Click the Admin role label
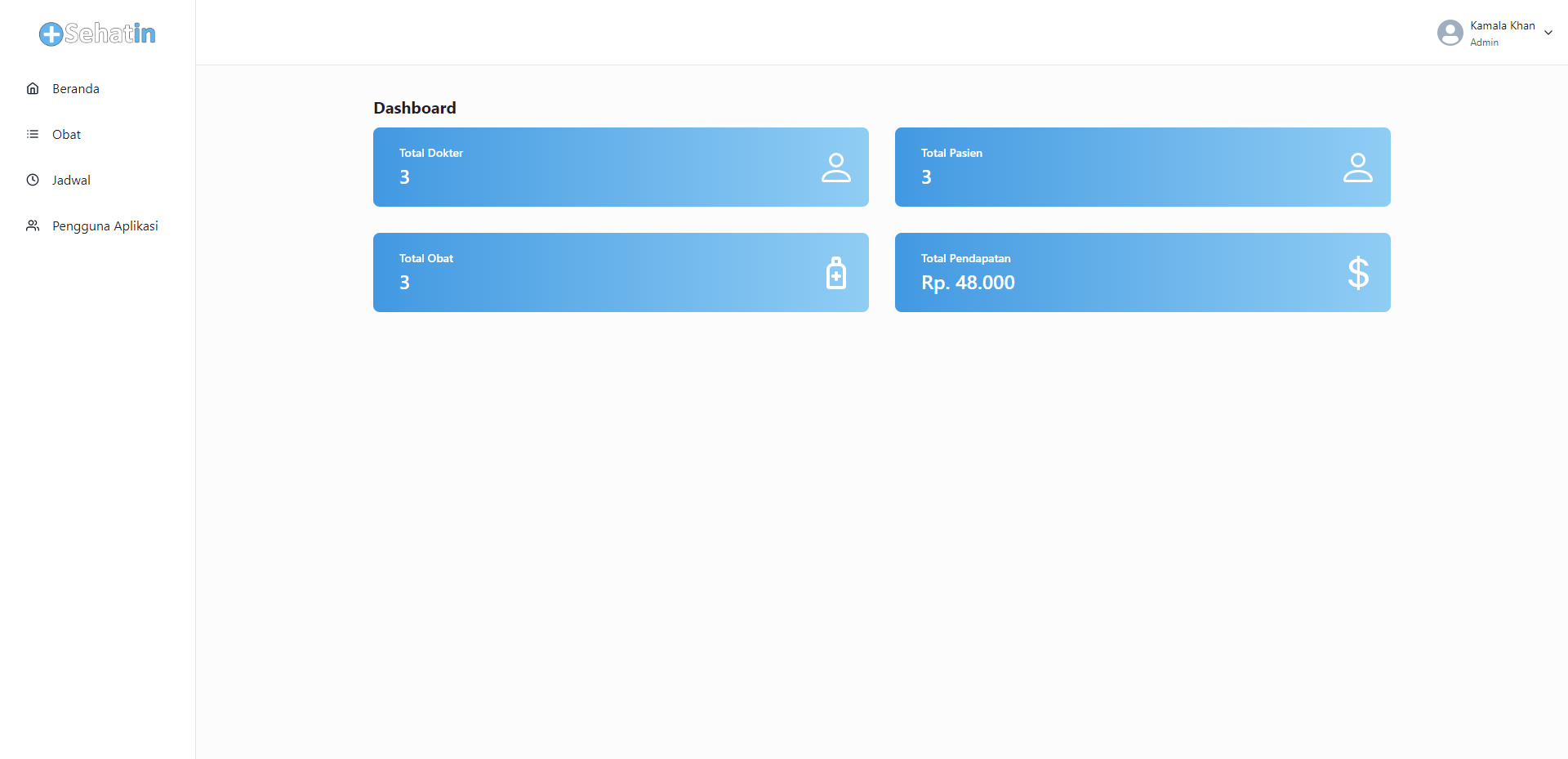 [1484, 42]
